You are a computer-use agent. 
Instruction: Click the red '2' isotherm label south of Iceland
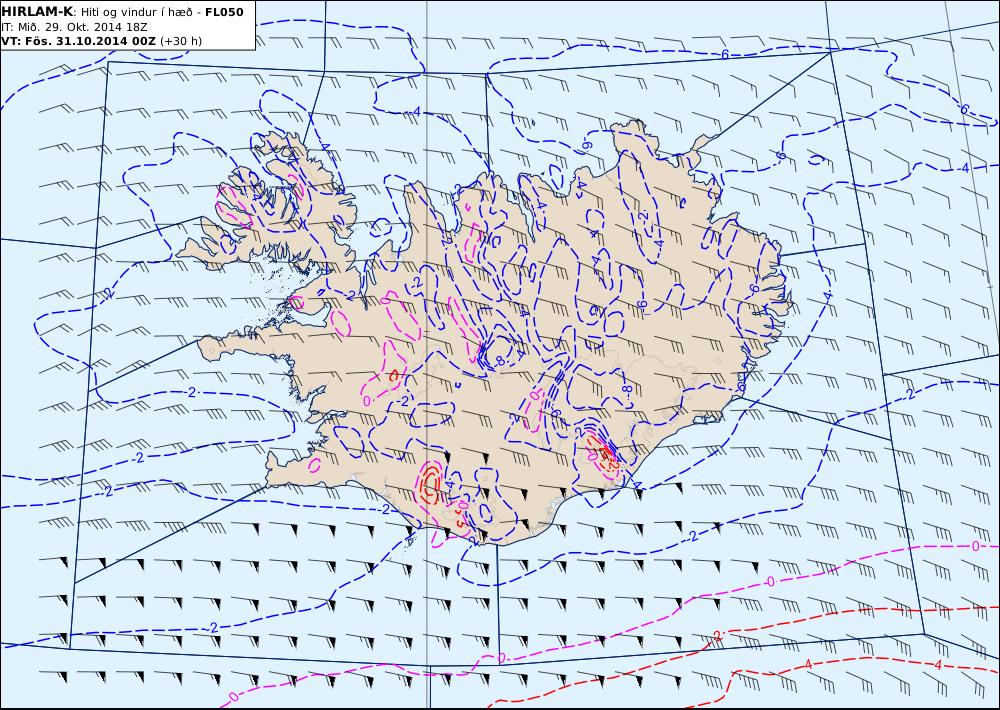pyautogui.click(x=717, y=636)
